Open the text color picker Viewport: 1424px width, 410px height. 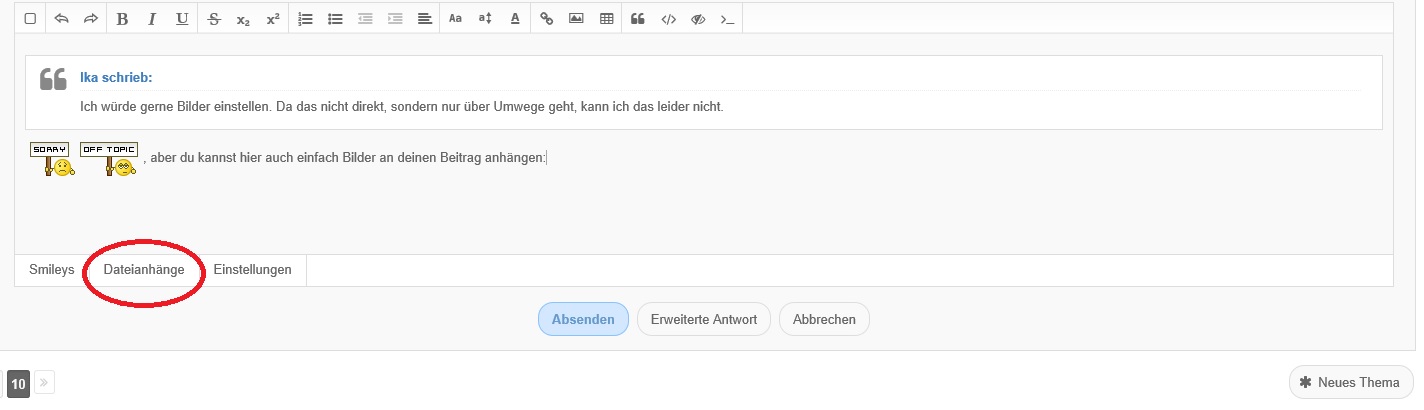pos(515,19)
